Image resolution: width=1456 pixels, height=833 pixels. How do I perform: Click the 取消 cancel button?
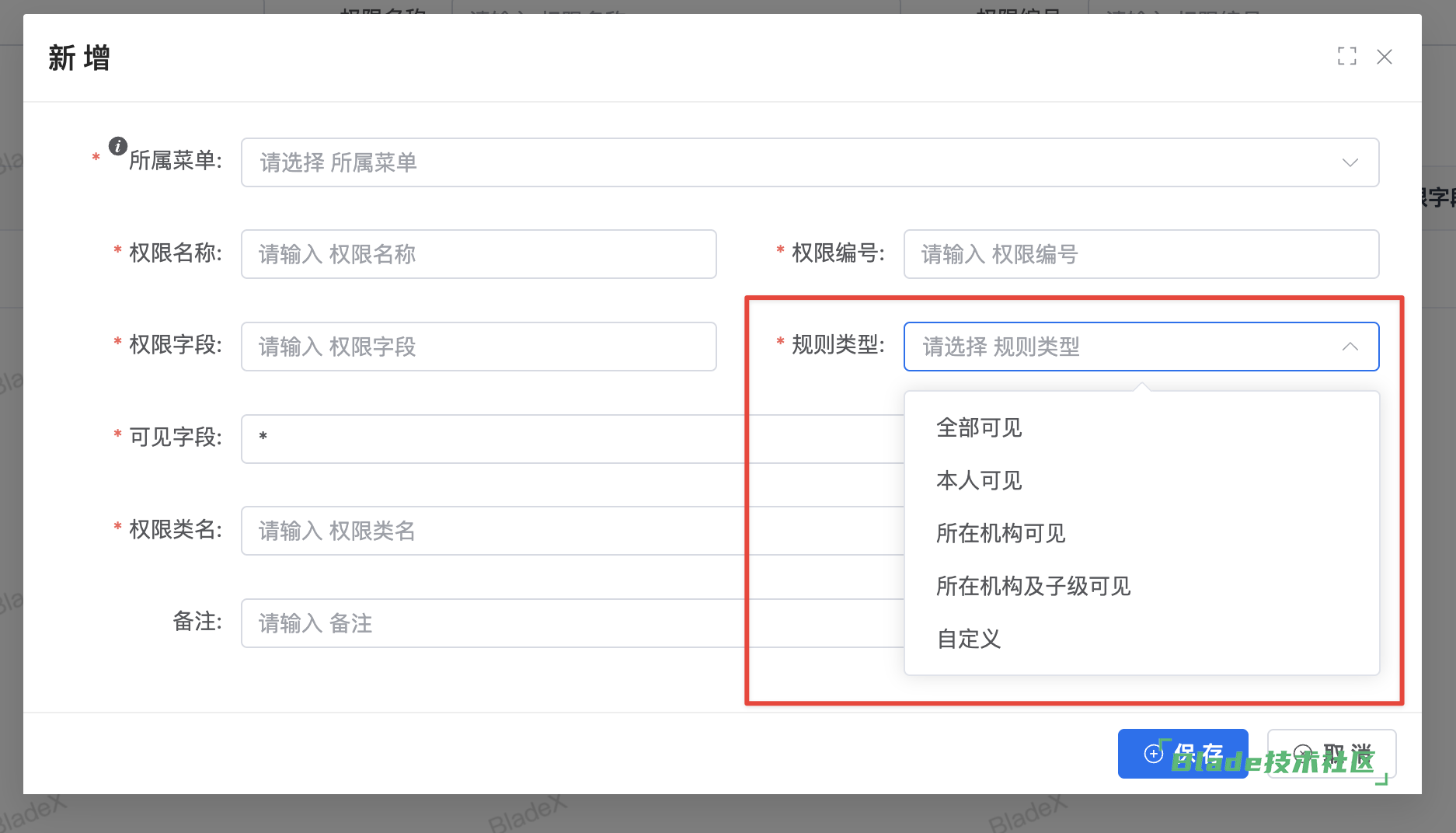coord(1332,754)
